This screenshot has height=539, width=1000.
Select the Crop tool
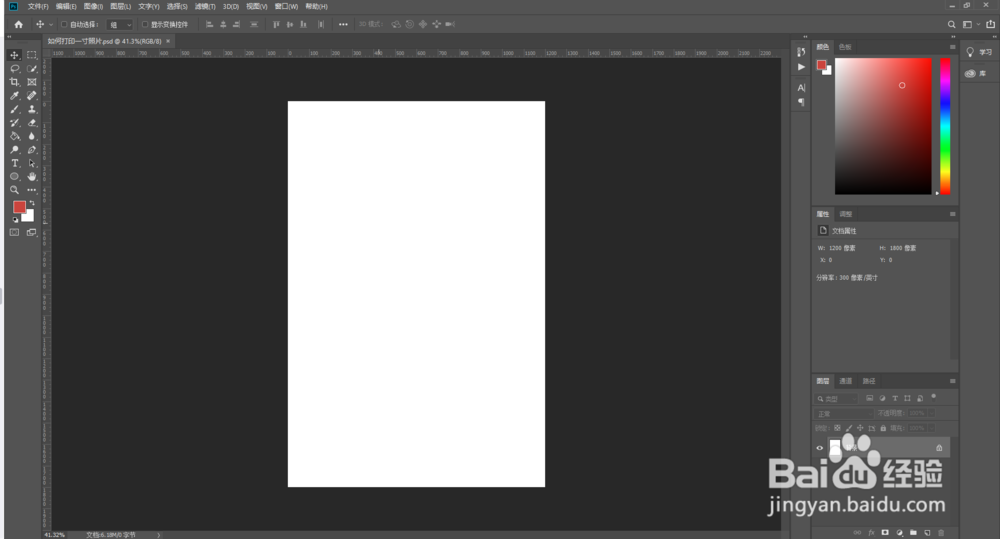pyautogui.click(x=14, y=82)
